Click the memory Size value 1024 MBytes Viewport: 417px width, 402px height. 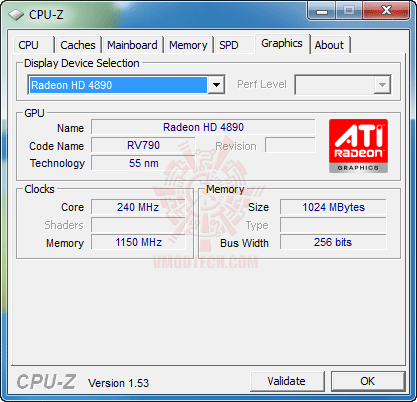click(x=333, y=207)
